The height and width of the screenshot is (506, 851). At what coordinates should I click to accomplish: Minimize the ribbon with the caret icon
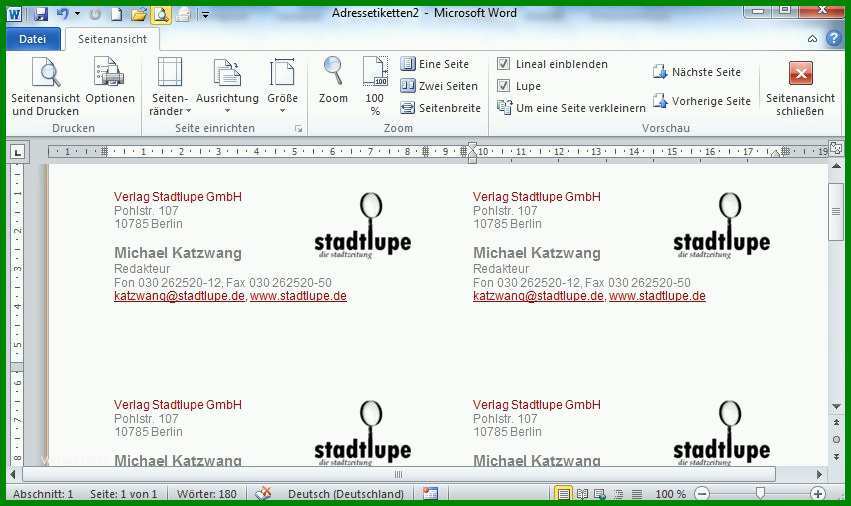coord(812,39)
